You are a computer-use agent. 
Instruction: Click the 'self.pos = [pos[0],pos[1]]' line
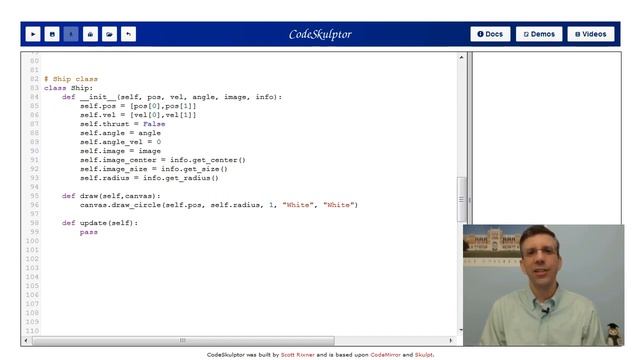tap(138, 106)
